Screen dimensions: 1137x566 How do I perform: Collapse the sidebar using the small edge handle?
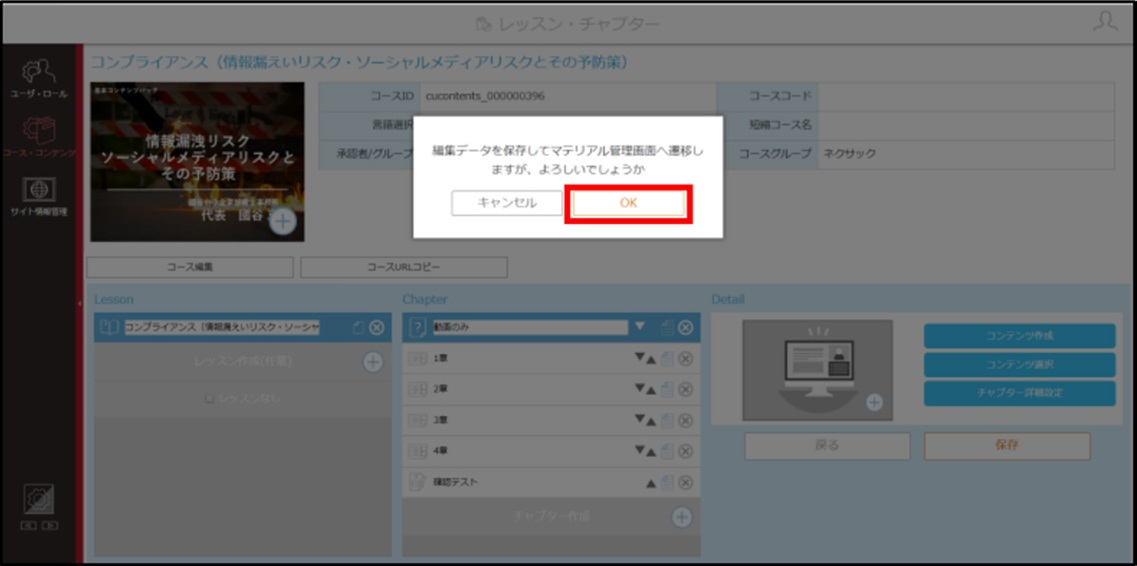click(x=80, y=304)
